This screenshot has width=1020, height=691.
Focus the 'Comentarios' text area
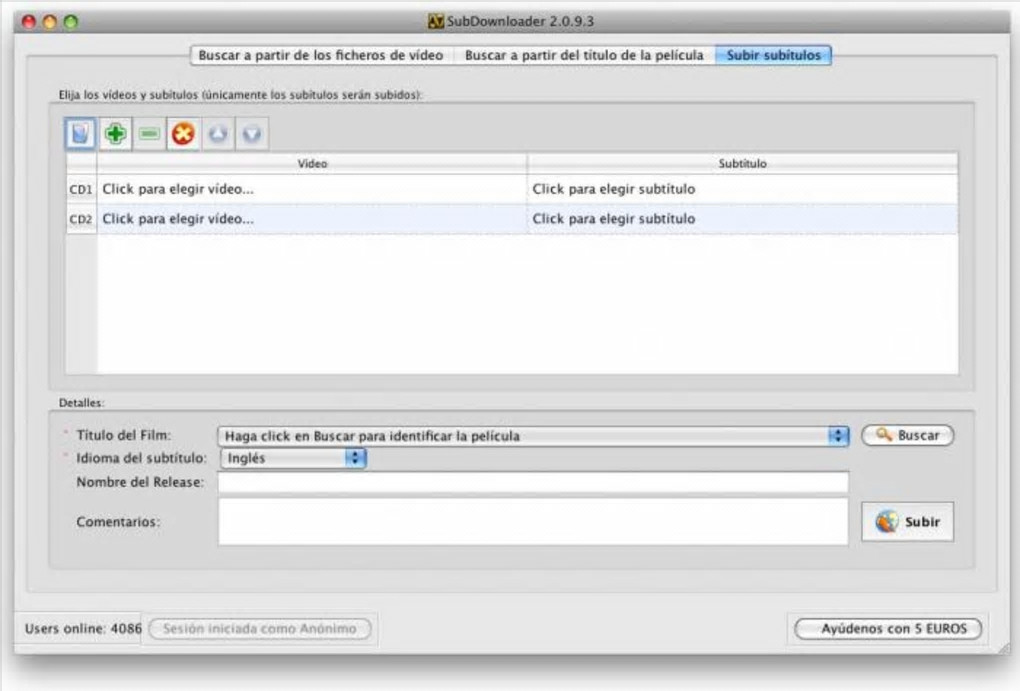coord(533,521)
